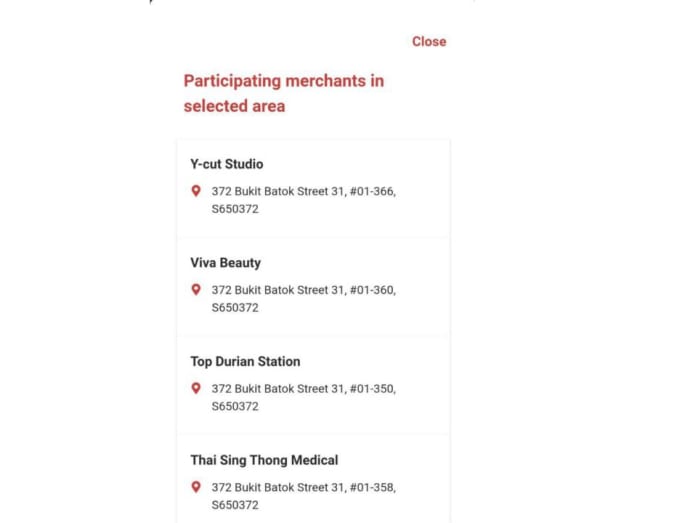Click the postal code under Top Durian Station
The image size is (693, 523).
[235, 407]
